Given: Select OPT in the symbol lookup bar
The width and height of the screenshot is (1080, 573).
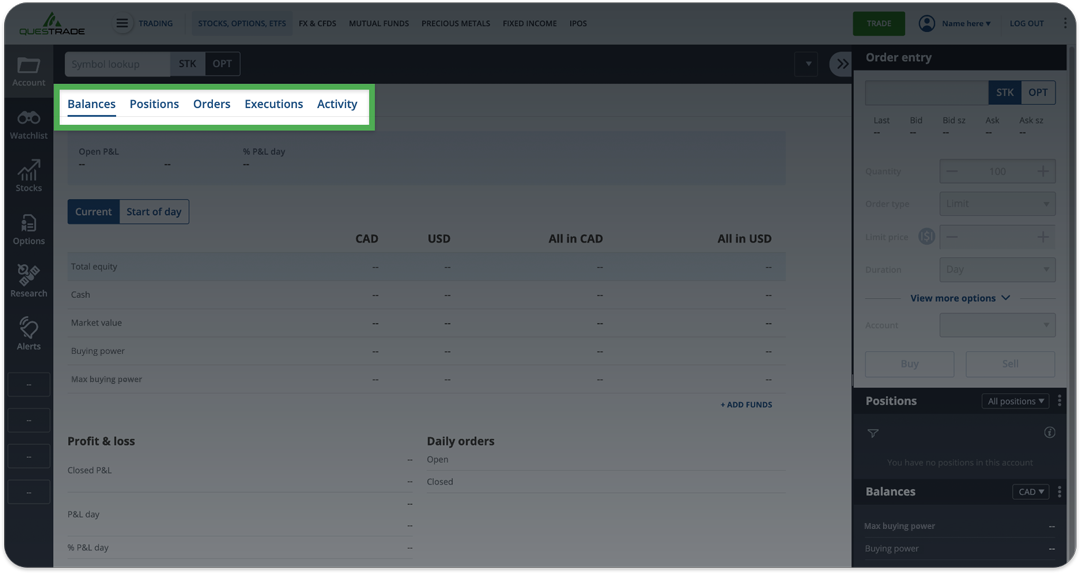Looking at the screenshot, I should [222, 64].
